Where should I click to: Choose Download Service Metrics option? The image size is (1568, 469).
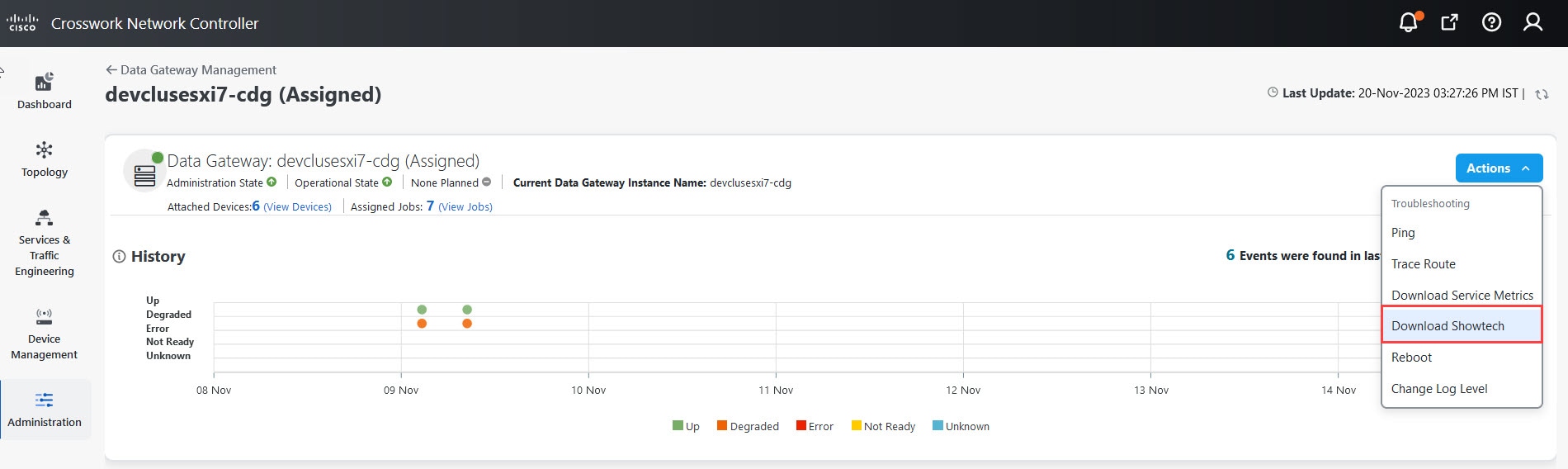click(1462, 295)
